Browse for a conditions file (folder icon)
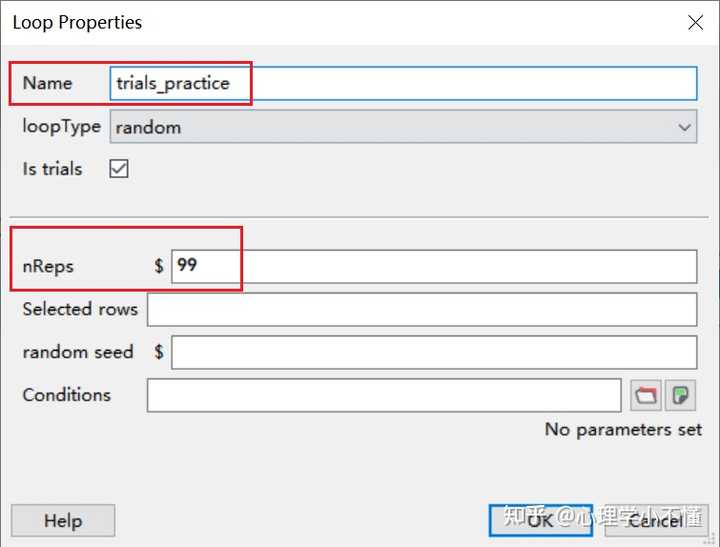The image size is (720, 547). [x=646, y=395]
